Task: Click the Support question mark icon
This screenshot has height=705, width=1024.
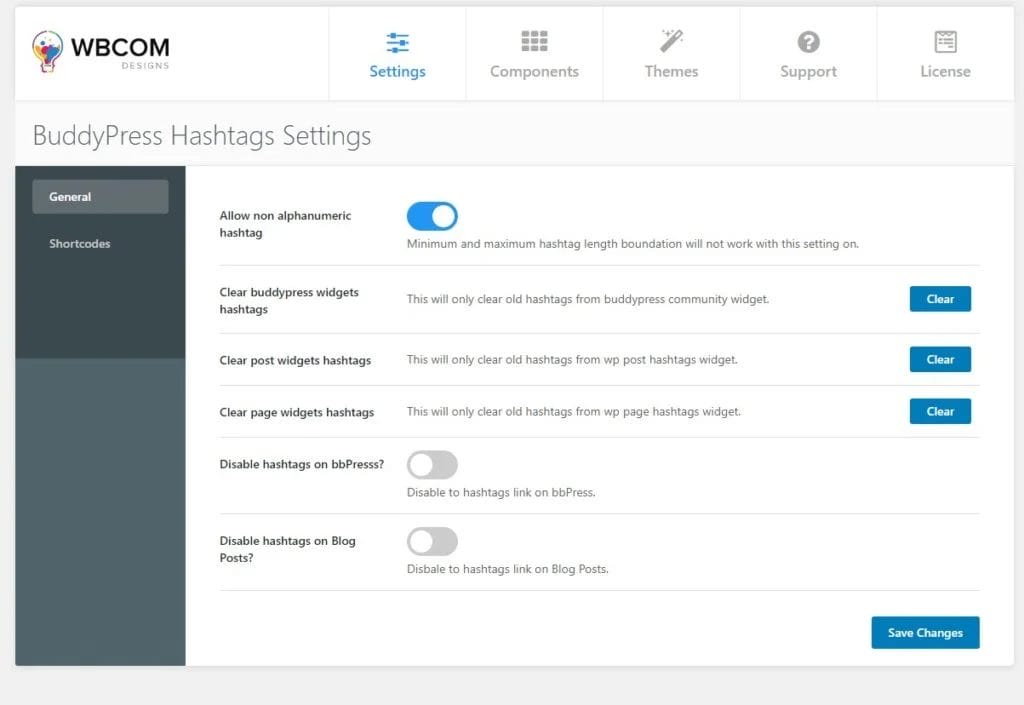Action: click(808, 42)
